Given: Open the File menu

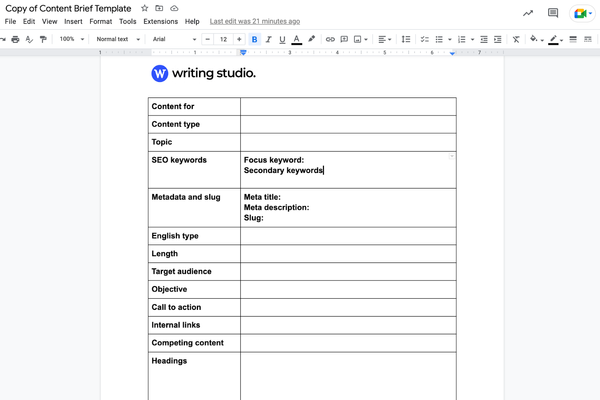Looking at the screenshot, I should 10,21.
